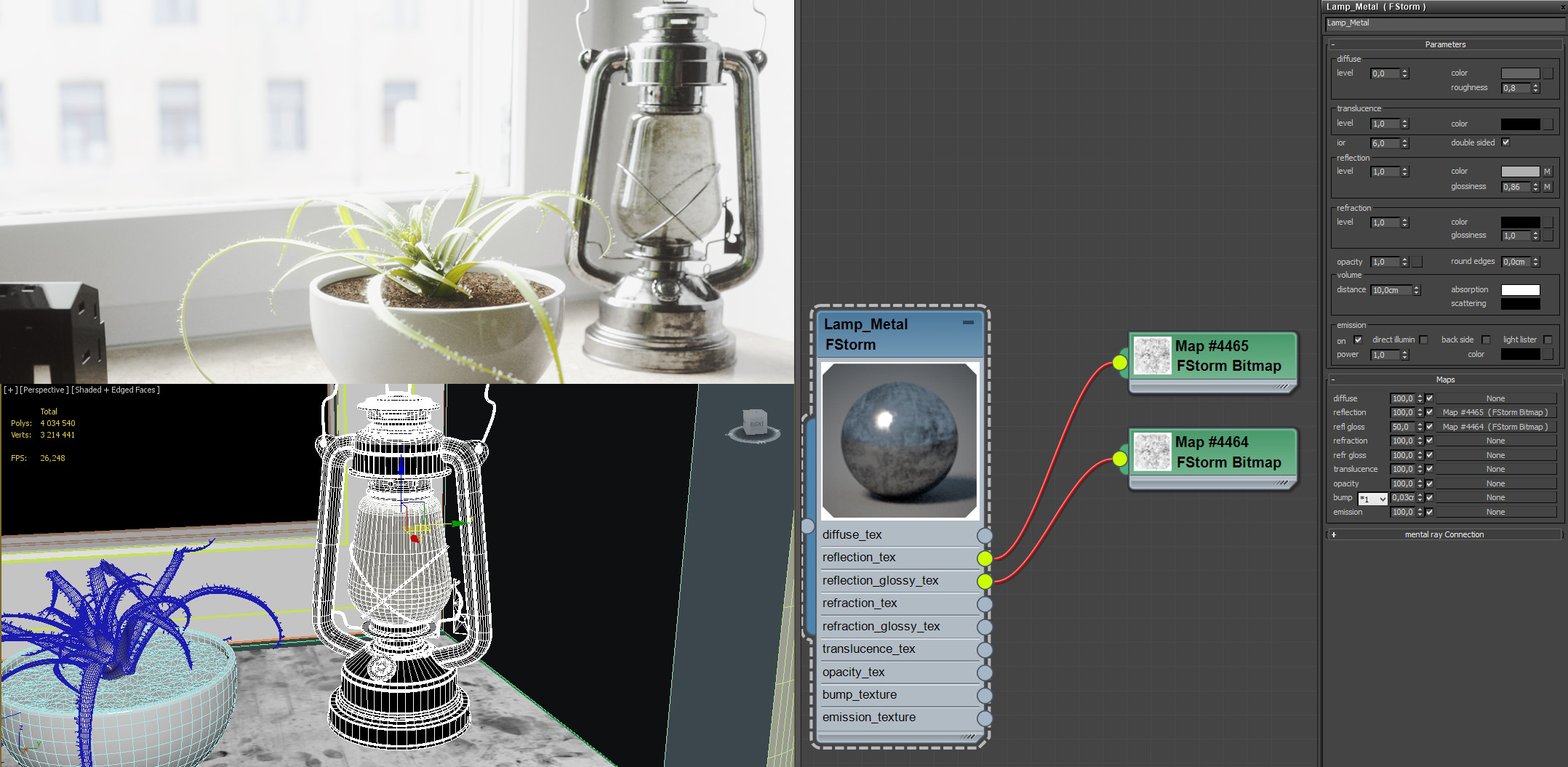Click the Map #4465 node input socket
This screenshot has width=1568, height=767.
(1119, 362)
